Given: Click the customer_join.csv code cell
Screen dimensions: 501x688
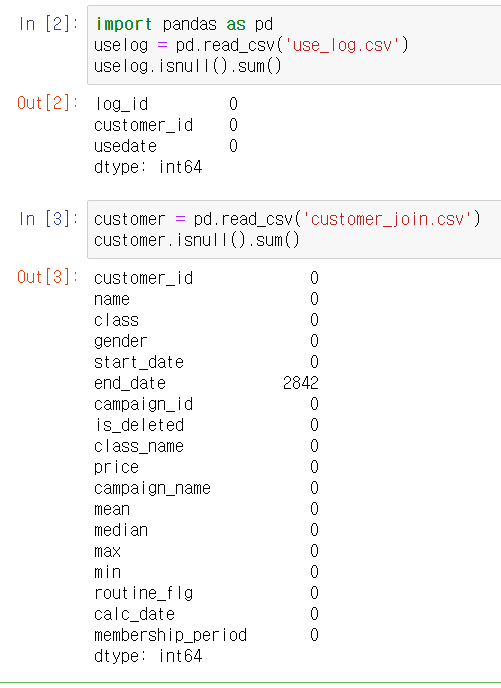Looking at the screenshot, I should tap(294, 229).
